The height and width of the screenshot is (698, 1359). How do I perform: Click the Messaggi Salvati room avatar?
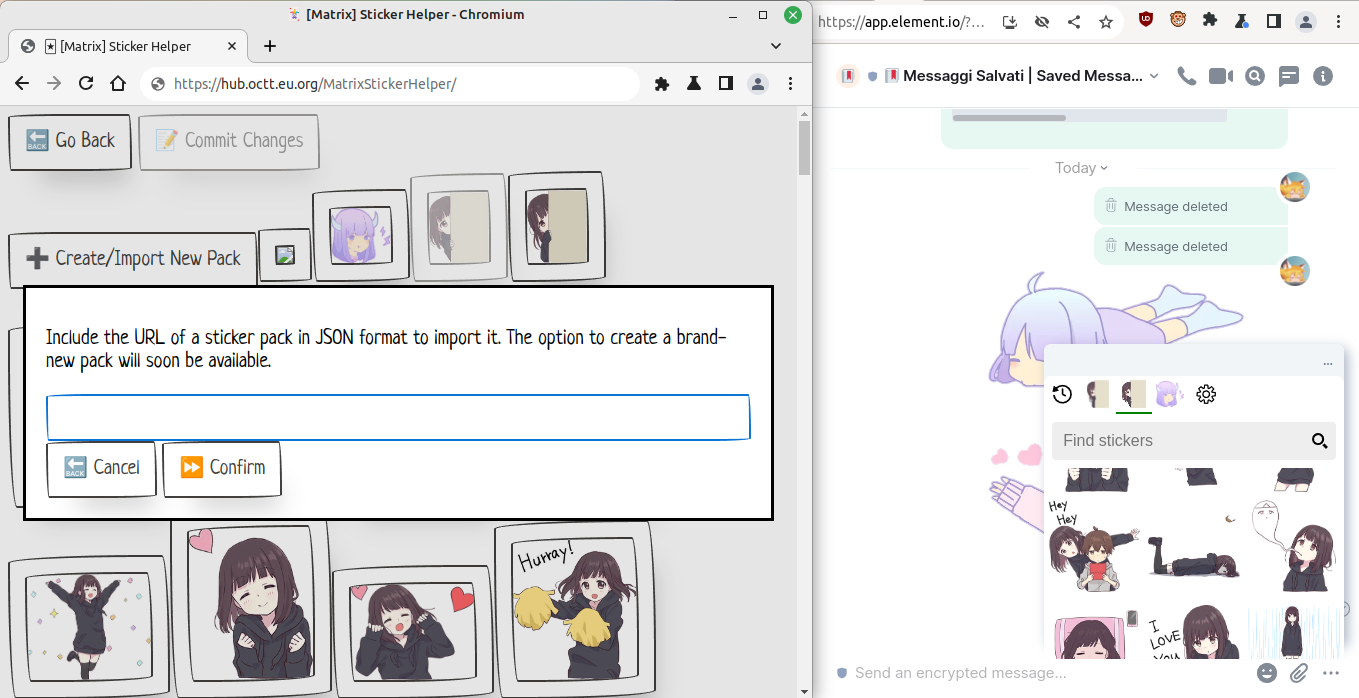pos(848,76)
